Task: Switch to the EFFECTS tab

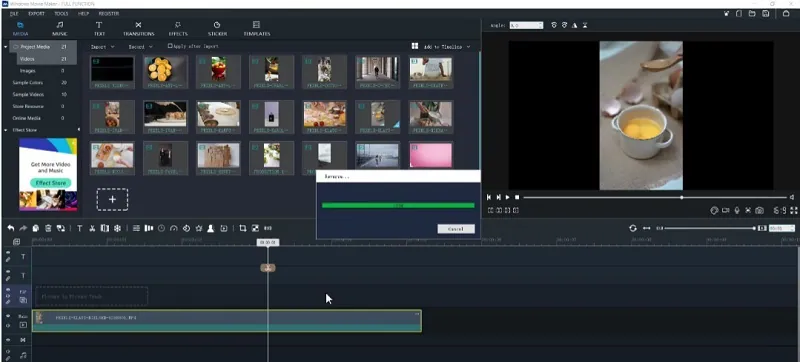Action: pyautogui.click(x=178, y=29)
